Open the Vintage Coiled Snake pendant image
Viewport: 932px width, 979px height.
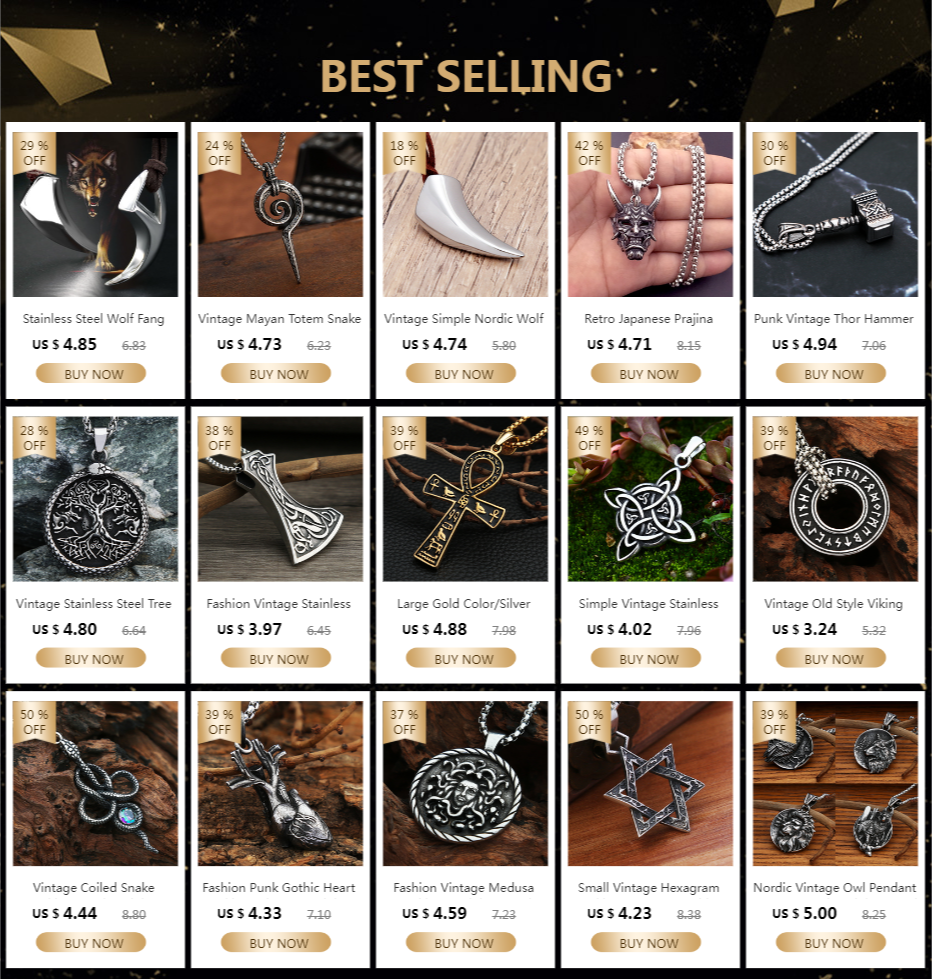95,783
